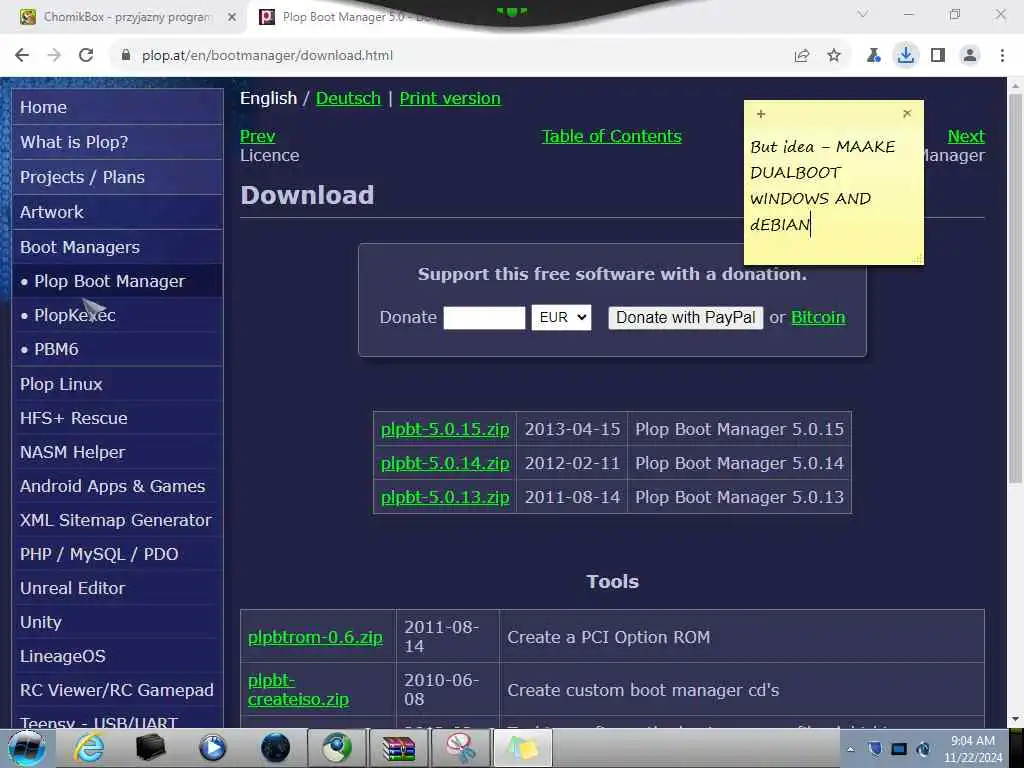
Task: Open the Snipping Tool taskbar icon
Action: point(461,748)
